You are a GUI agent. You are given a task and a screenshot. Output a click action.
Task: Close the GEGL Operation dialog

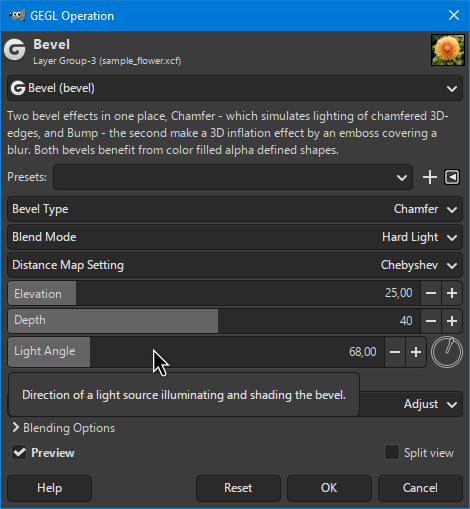(x=454, y=15)
